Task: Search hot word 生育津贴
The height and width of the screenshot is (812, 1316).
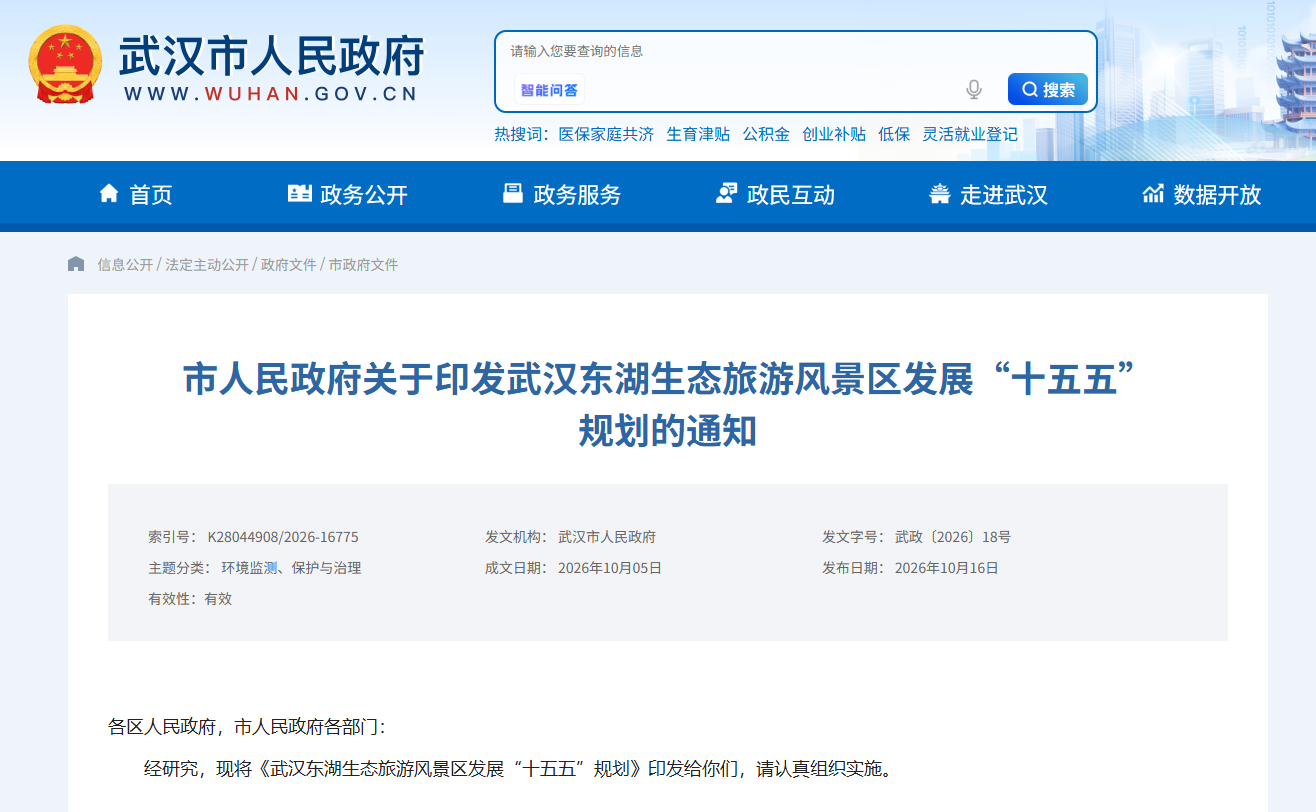Action: pyautogui.click(x=698, y=134)
